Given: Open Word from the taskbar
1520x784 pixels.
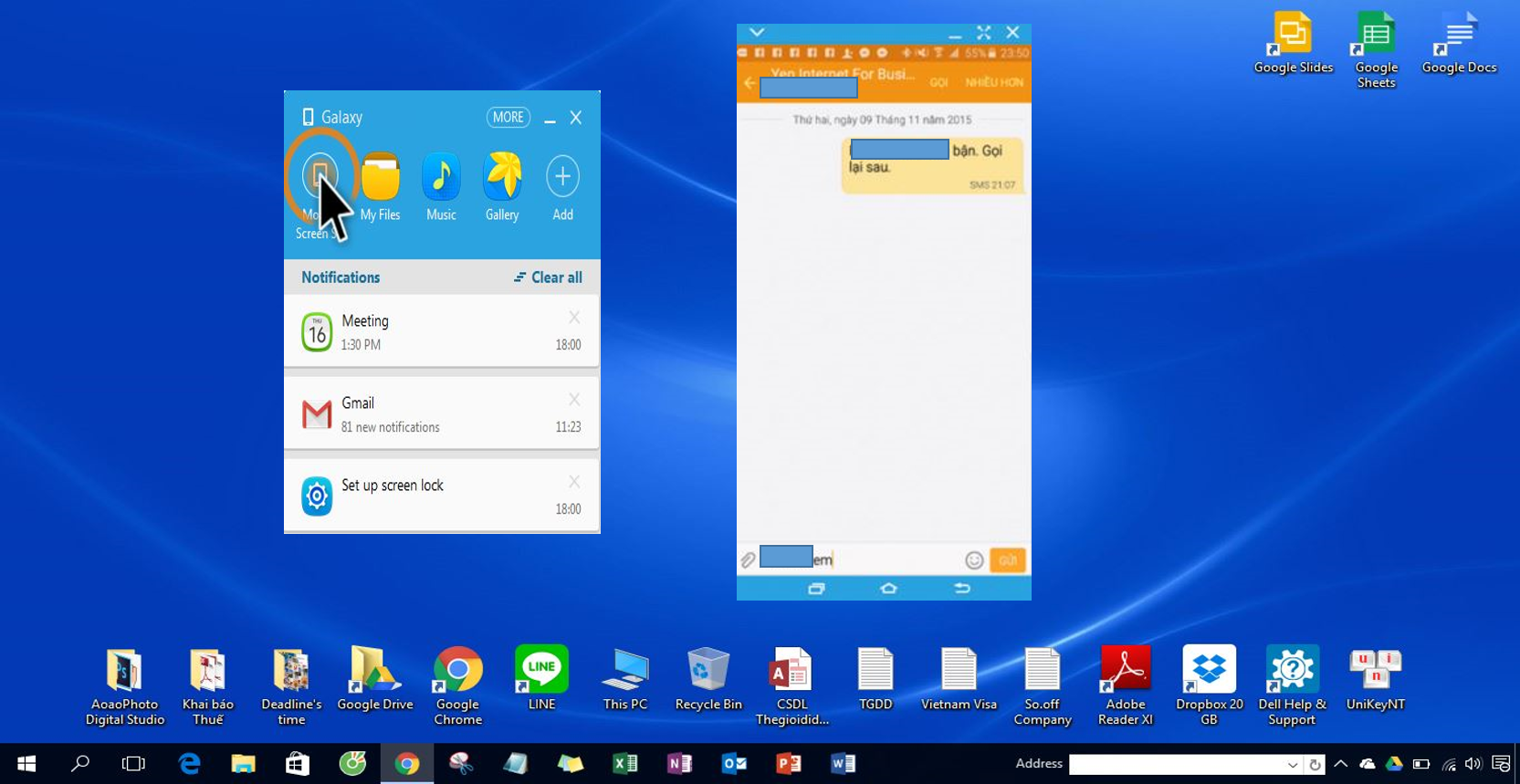Looking at the screenshot, I should tap(843, 764).
